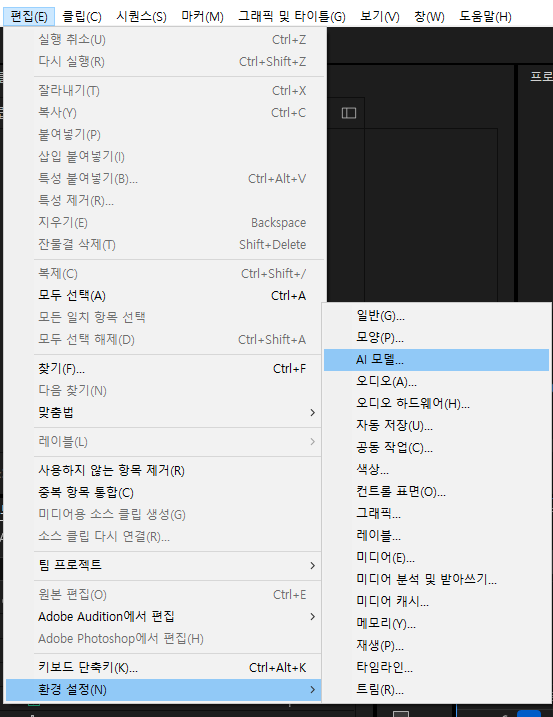Open 오디오(A)... preferences
Screen dimensions: 553x717
click(x=436, y=381)
